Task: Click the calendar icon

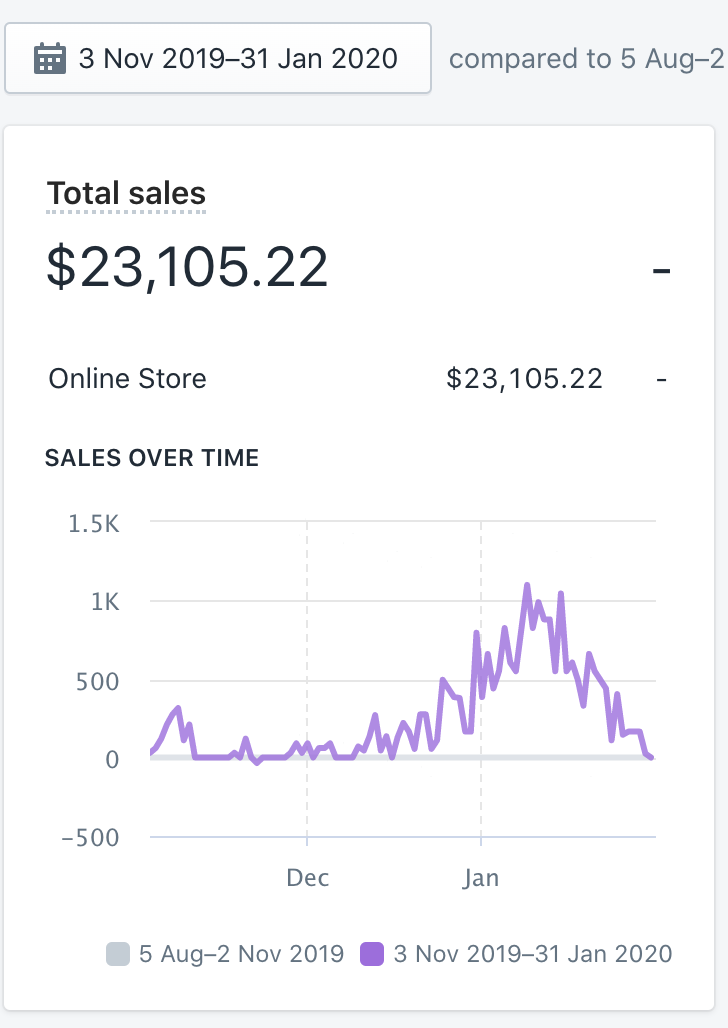Action: point(50,58)
